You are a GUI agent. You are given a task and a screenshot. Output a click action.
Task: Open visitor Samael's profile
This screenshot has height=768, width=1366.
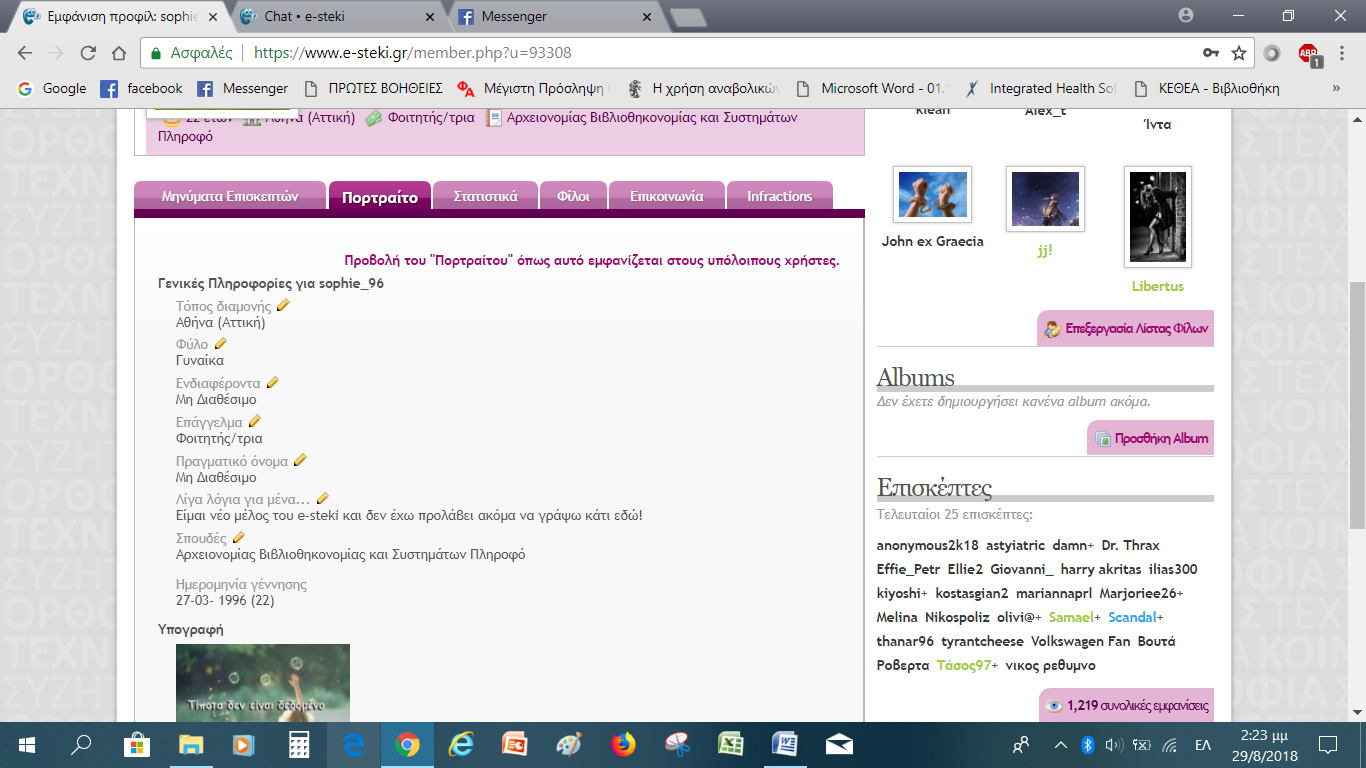tap(1071, 617)
